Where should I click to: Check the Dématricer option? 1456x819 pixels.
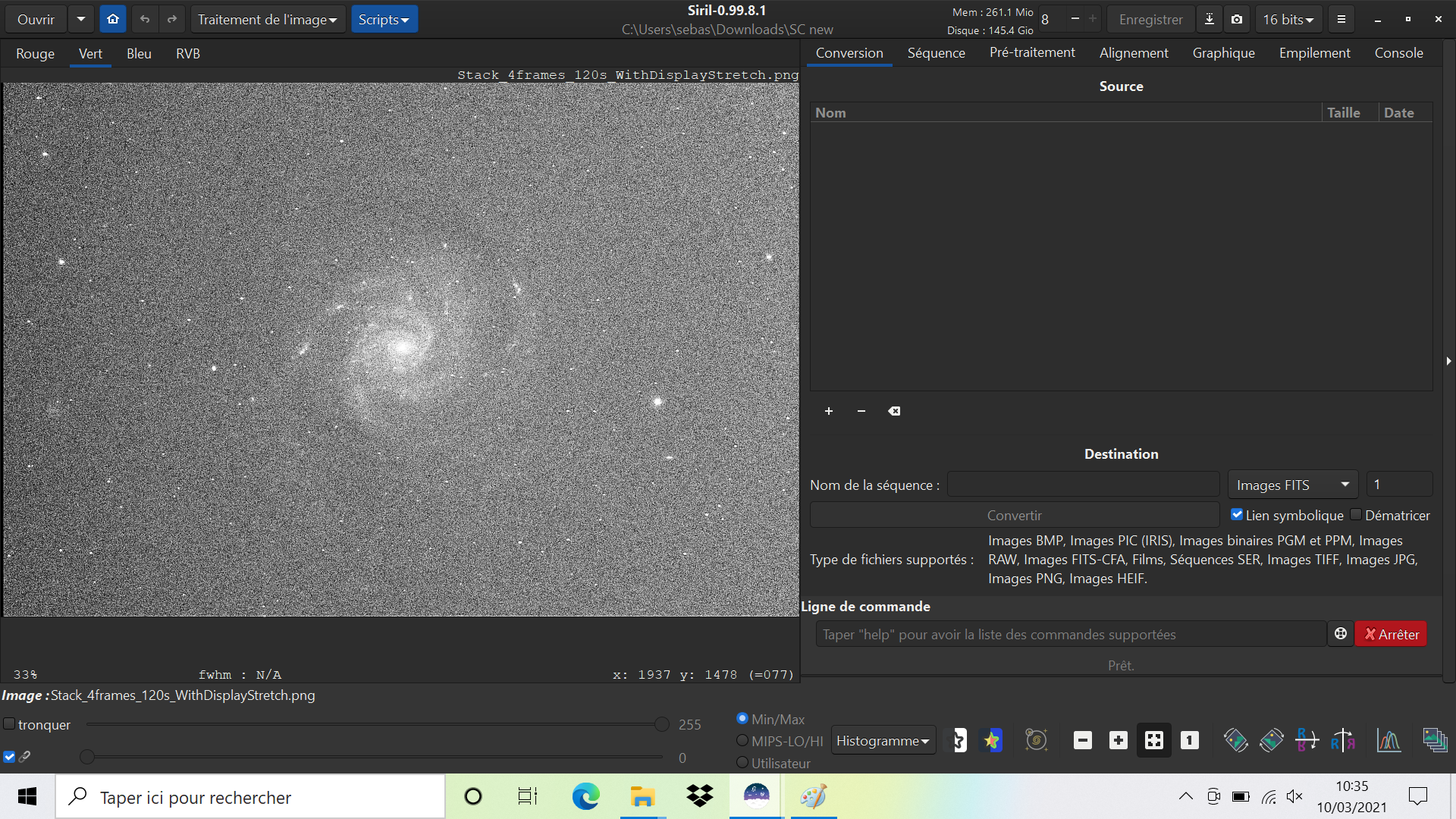[x=1356, y=515]
